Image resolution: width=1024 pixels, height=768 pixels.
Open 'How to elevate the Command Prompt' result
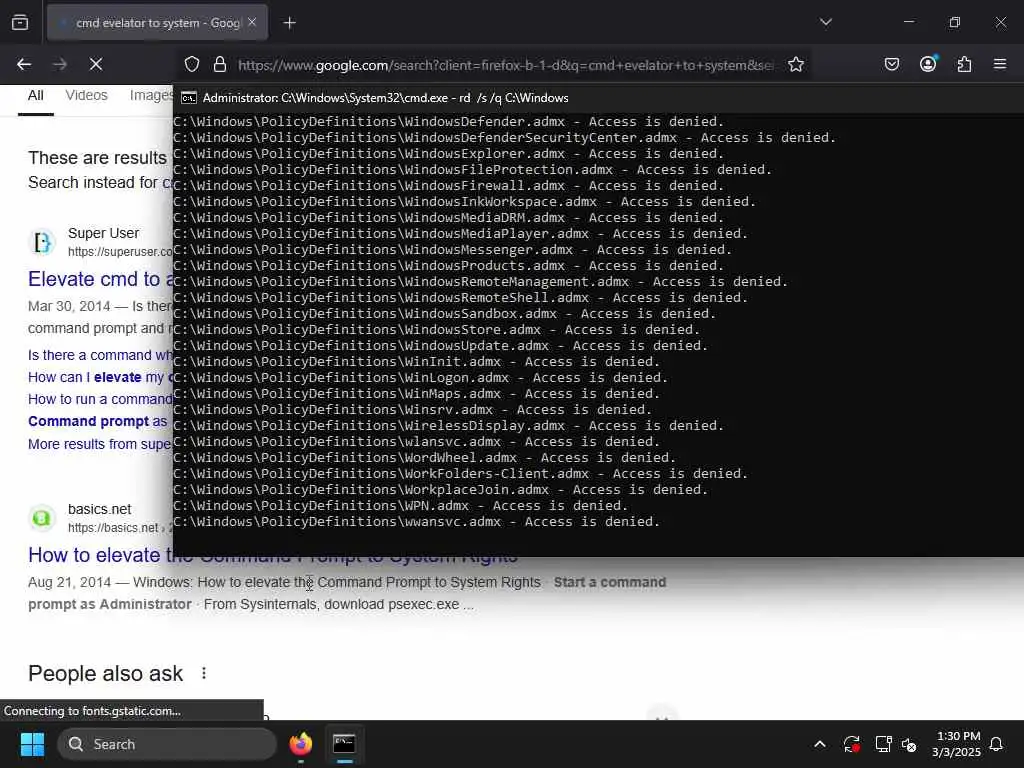(273, 555)
